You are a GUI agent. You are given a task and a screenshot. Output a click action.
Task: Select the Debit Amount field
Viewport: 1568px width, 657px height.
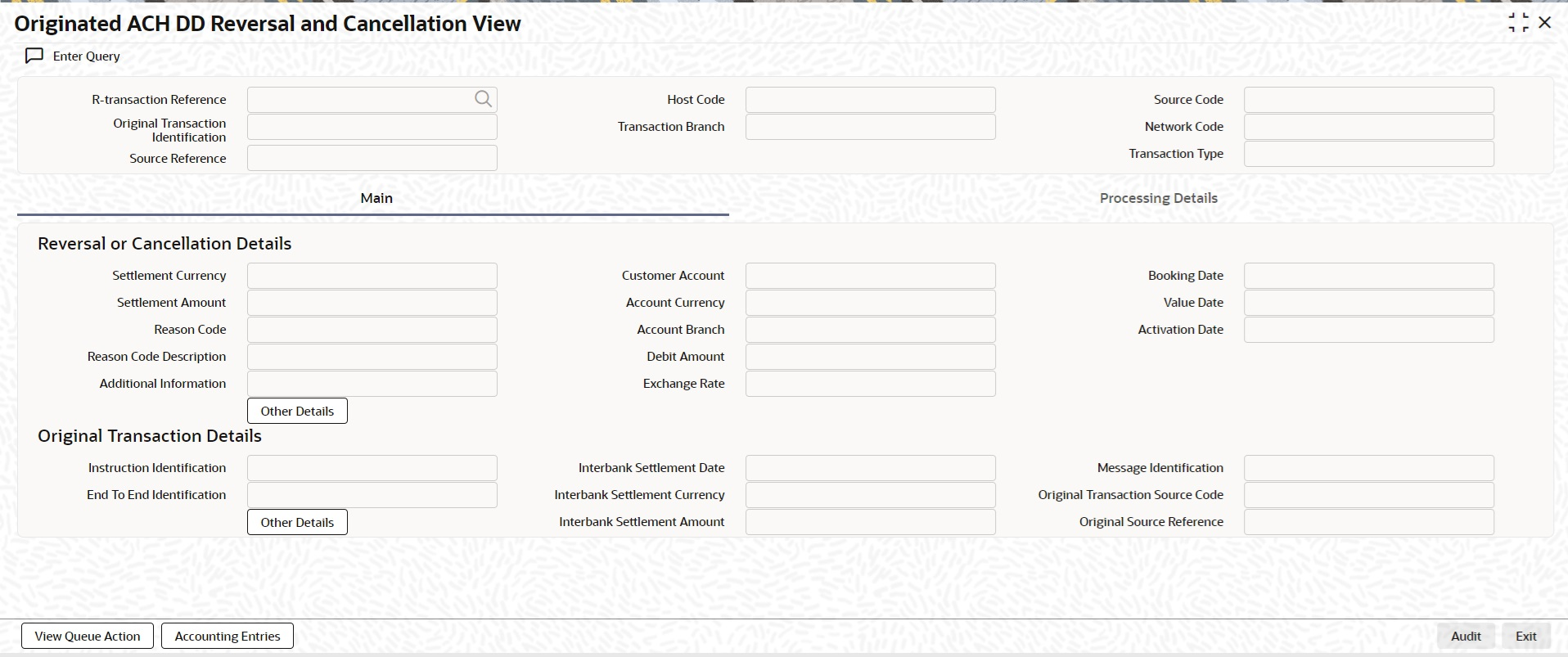pyautogui.click(x=871, y=357)
